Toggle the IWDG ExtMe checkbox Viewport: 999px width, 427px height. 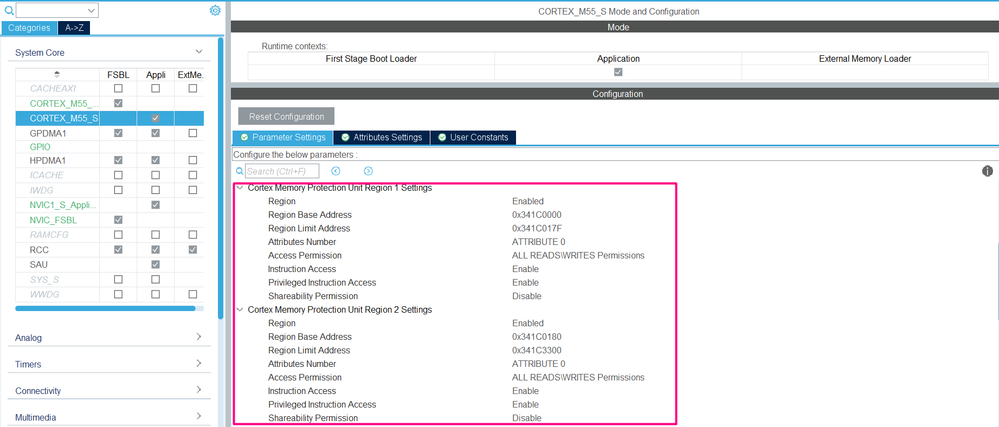192,190
